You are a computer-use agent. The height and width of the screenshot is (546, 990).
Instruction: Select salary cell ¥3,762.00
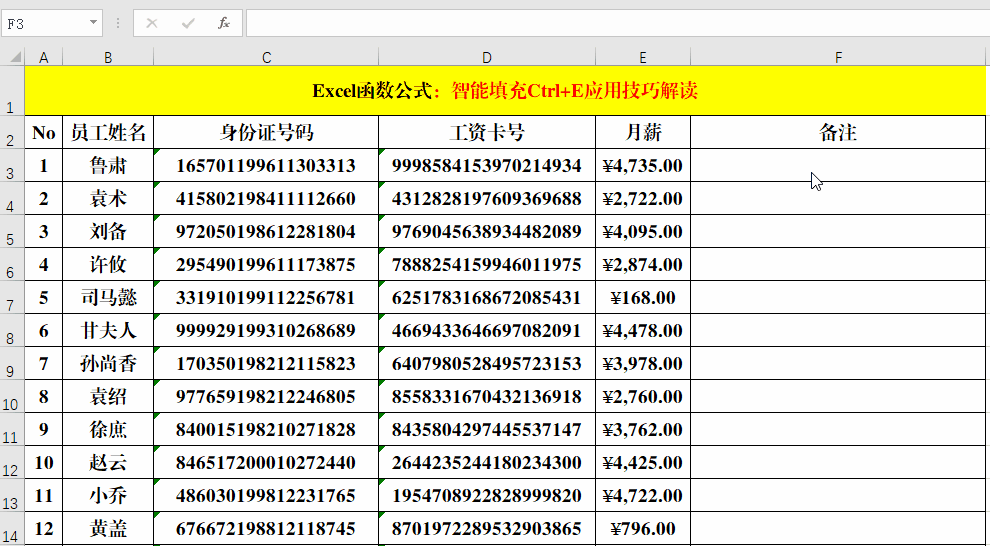643,429
